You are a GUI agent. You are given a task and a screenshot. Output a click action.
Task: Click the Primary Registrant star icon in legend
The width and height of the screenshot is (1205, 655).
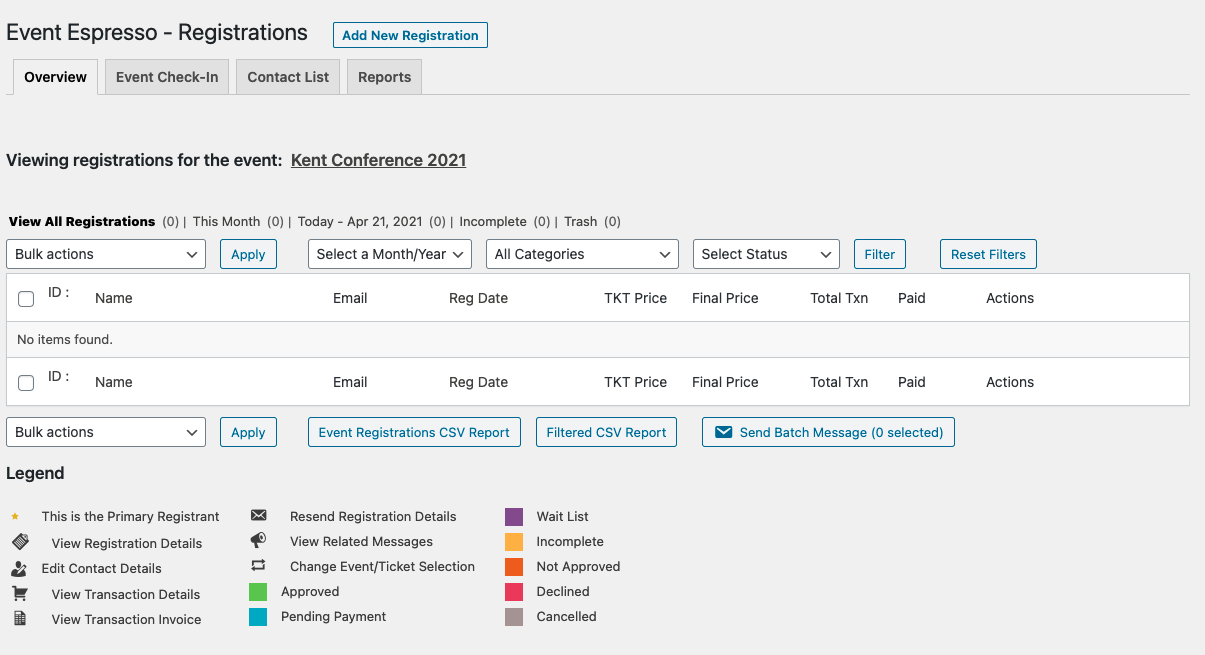tap(15, 517)
